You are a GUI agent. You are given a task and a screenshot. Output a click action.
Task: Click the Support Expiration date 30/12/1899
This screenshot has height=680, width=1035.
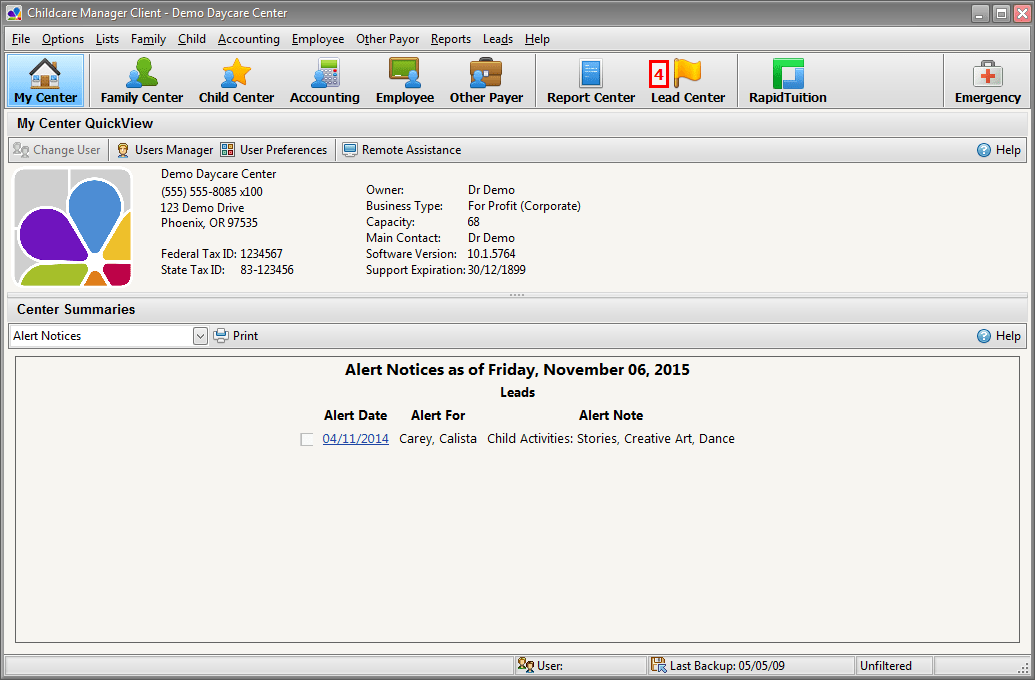[496, 270]
